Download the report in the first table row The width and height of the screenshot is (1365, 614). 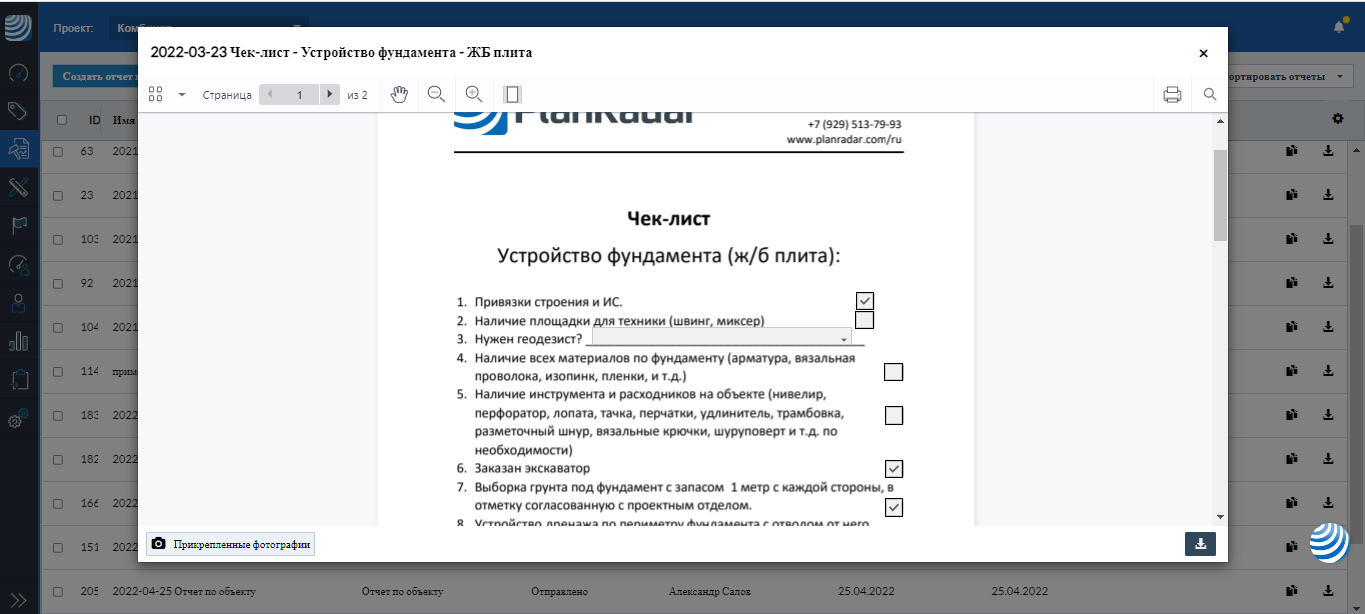[x=1328, y=151]
